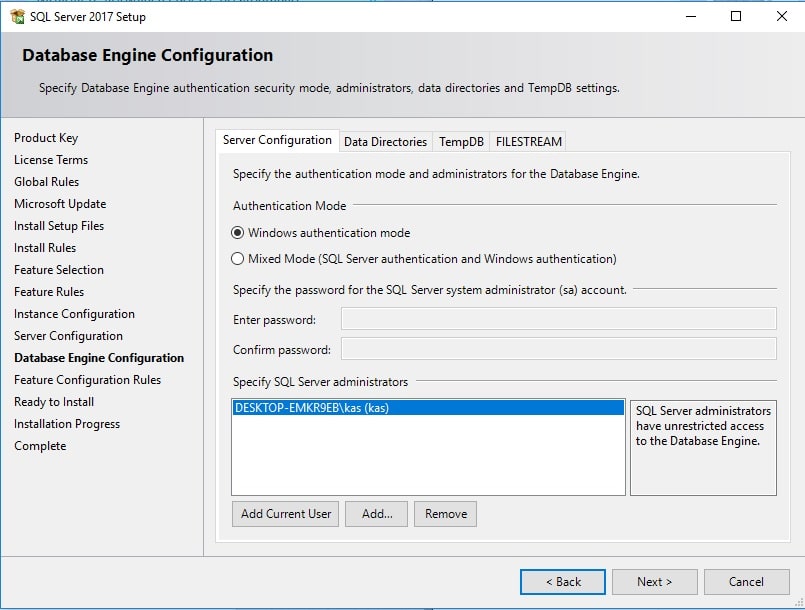Viewport: 805px width, 610px height.
Task: Click Remove to delete selected administrator
Action: click(445, 514)
